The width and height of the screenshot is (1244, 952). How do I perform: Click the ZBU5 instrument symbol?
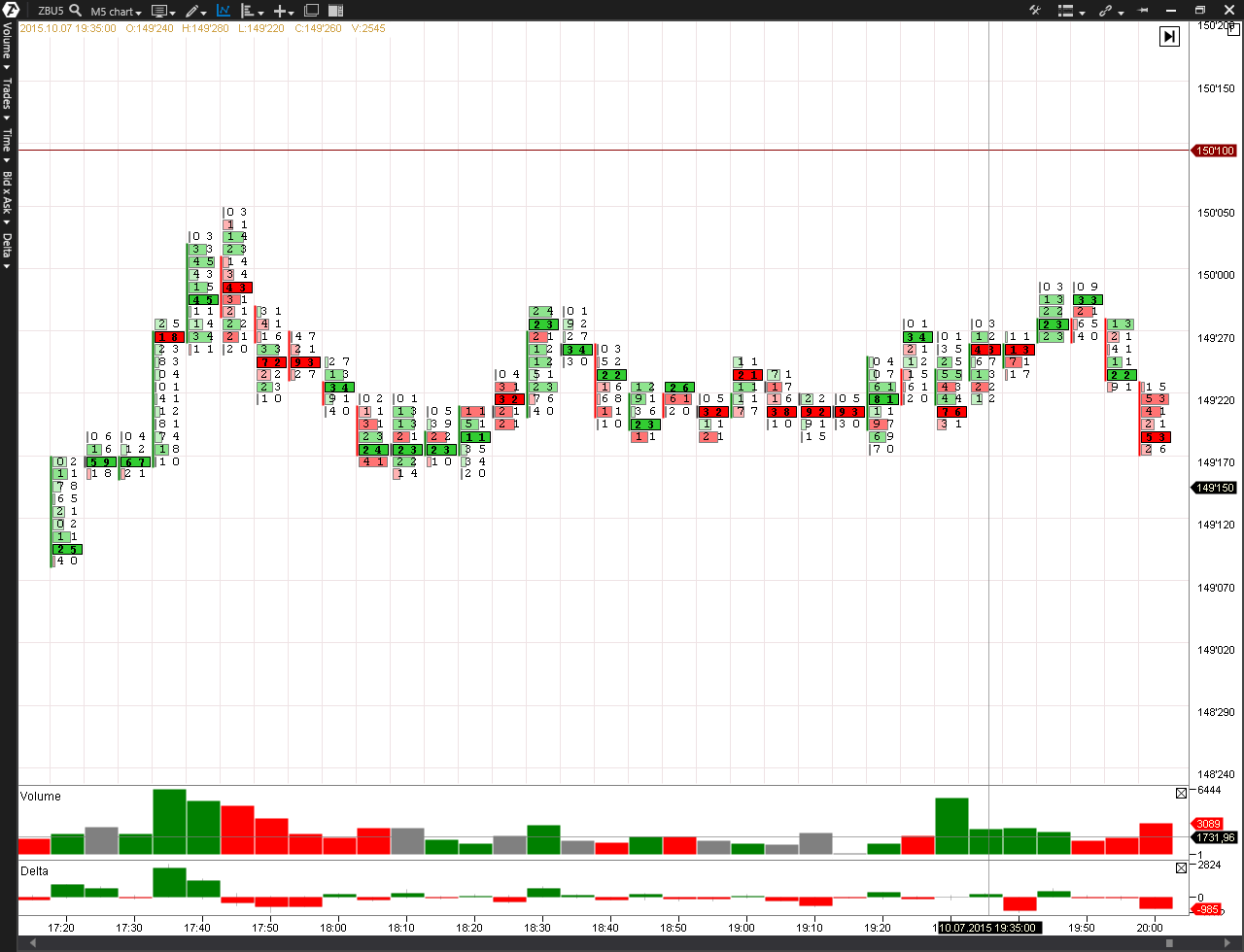pos(51,12)
